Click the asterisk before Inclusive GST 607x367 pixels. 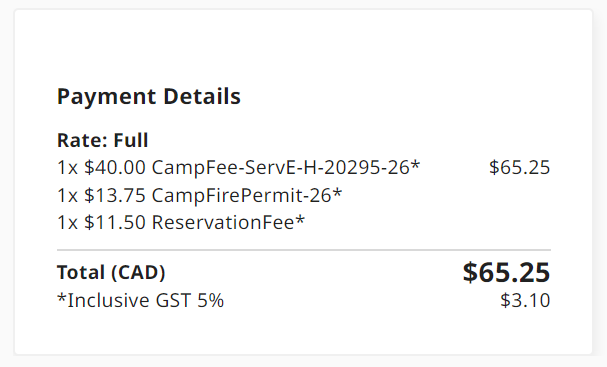point(62,298)
